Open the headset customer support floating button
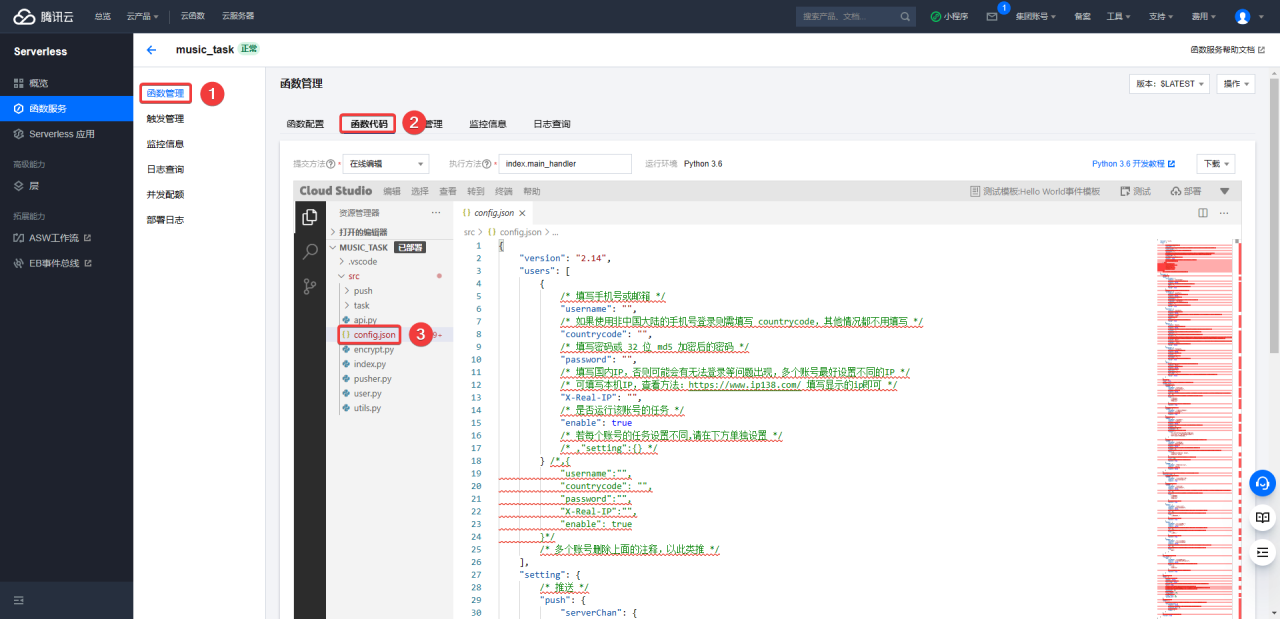The height and width of the screenshot is (619, 1280). [x=1262, y=483]
